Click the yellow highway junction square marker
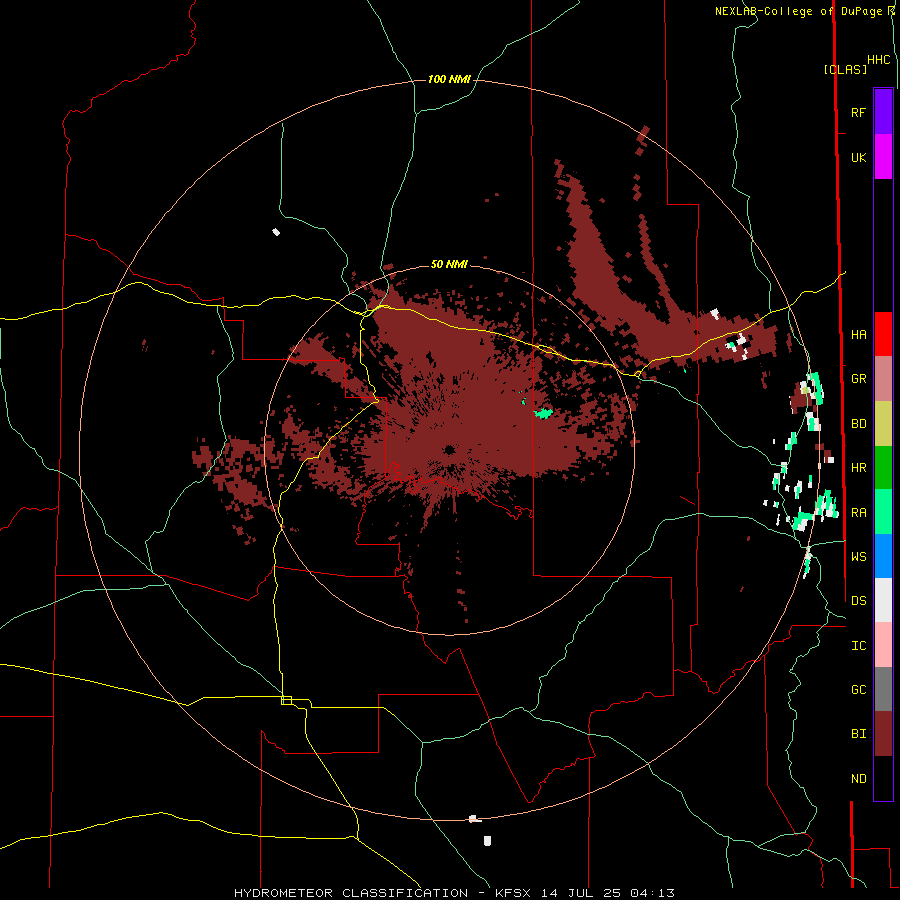Screen dimensions: 900x900 (286, 700)
